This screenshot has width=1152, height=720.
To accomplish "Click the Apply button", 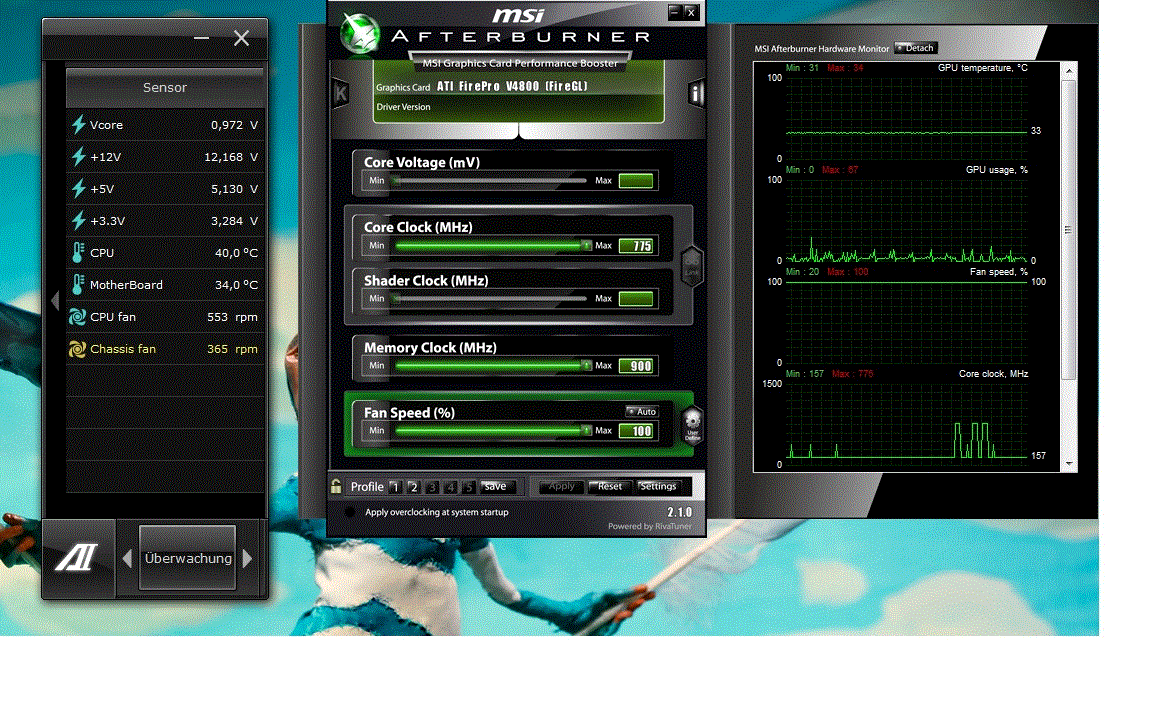I will [561, 486].
